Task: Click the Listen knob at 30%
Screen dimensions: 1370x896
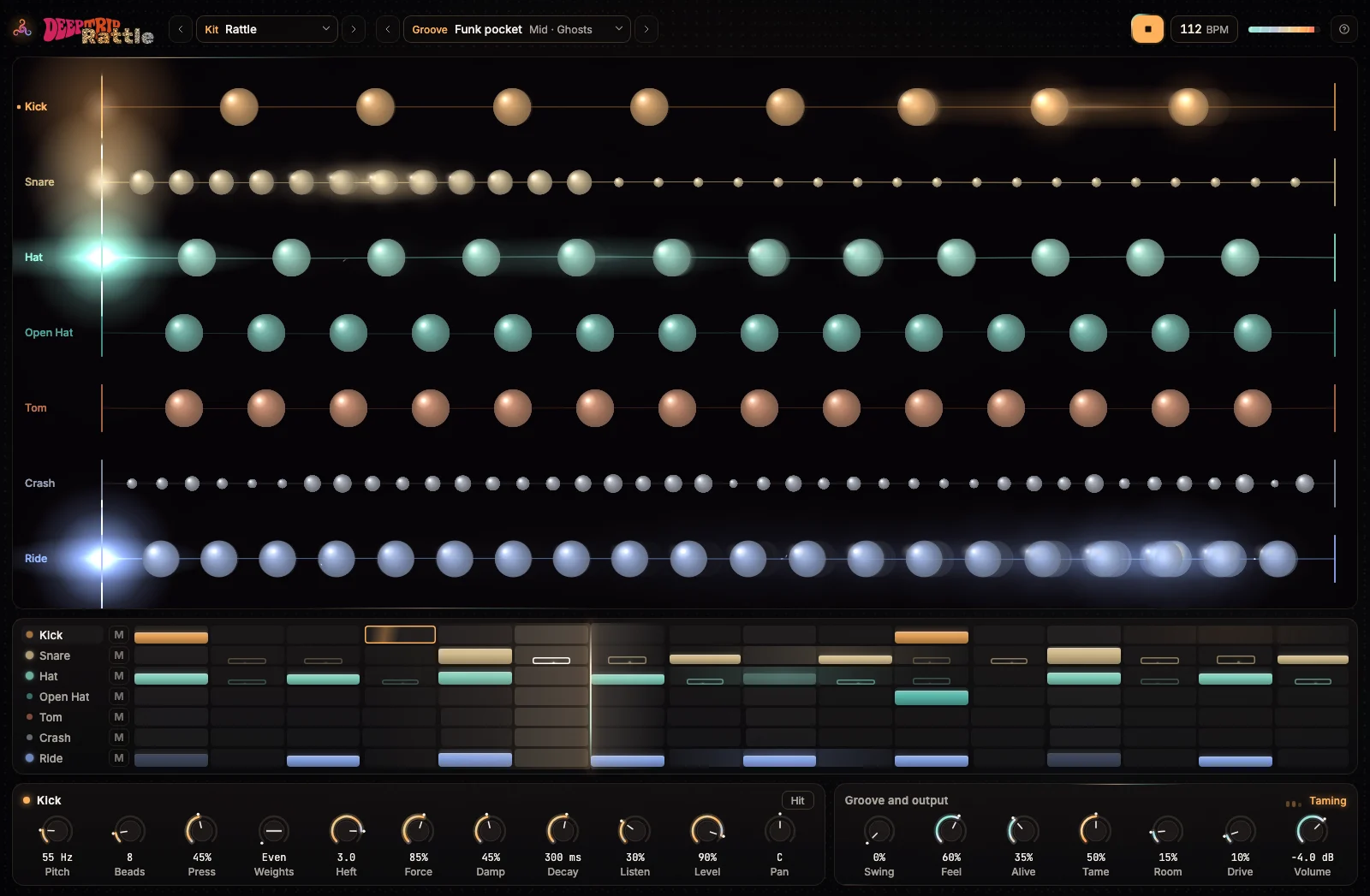Action: point(634,830)
